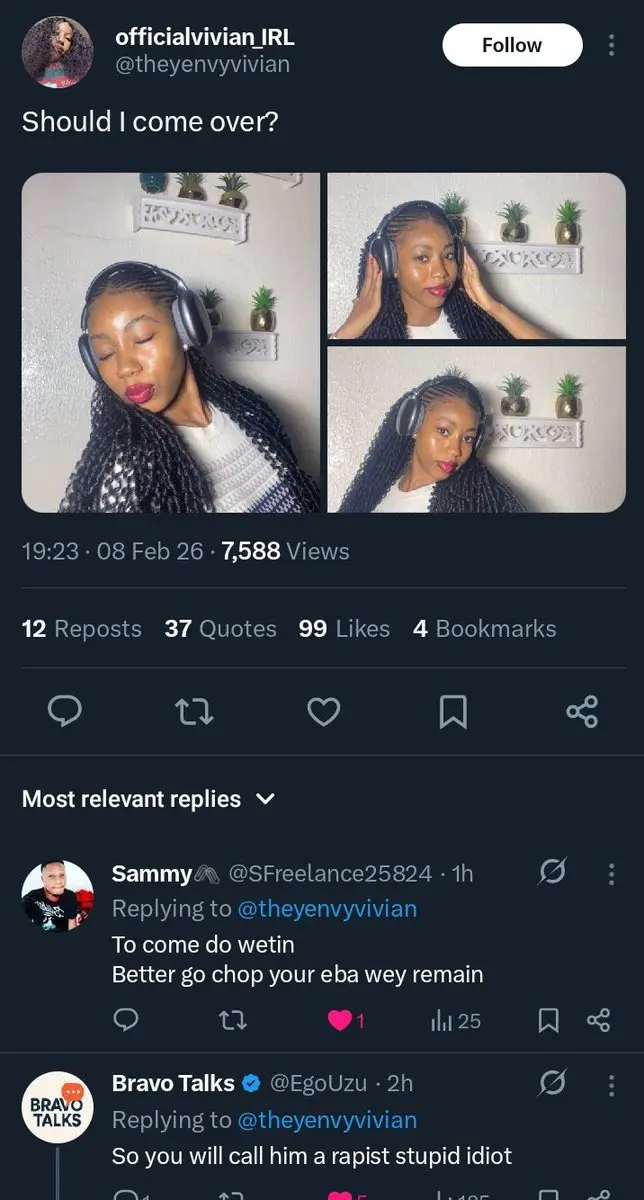Share the main post via share icon
This screenshot has width=644, height=1200.
click(x=582, y=711)
